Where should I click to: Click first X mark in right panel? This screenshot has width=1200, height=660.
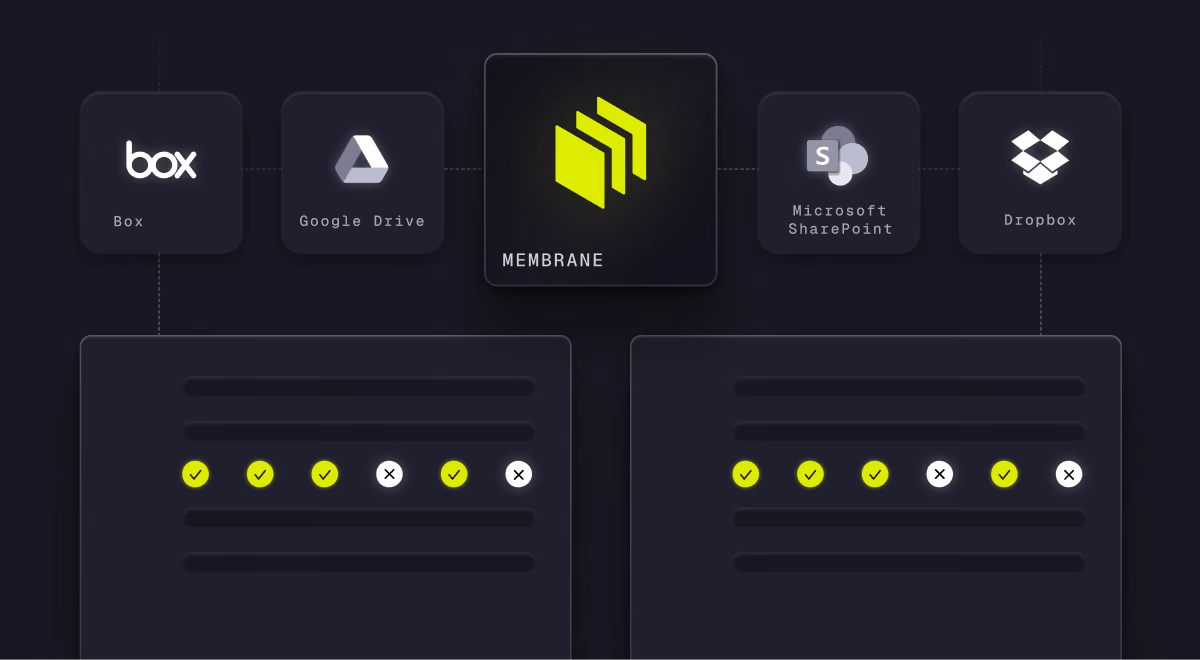click(x=939, y=474)
